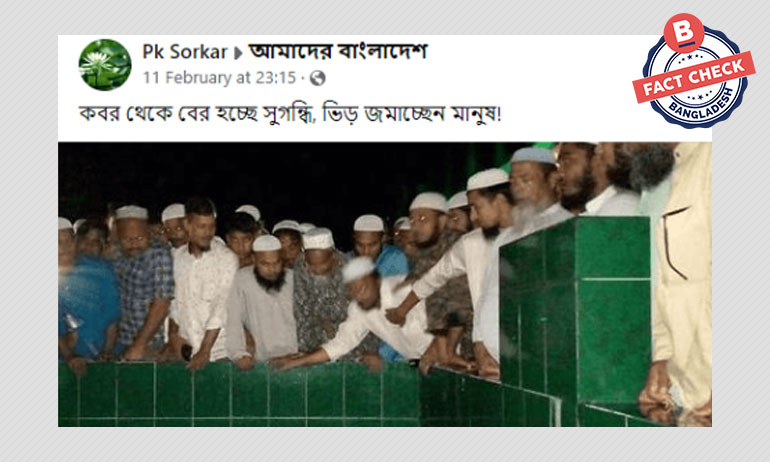Click the blue circular Fact Check seal
This screenshot has height=462, width=770.
tap(694, 76)
